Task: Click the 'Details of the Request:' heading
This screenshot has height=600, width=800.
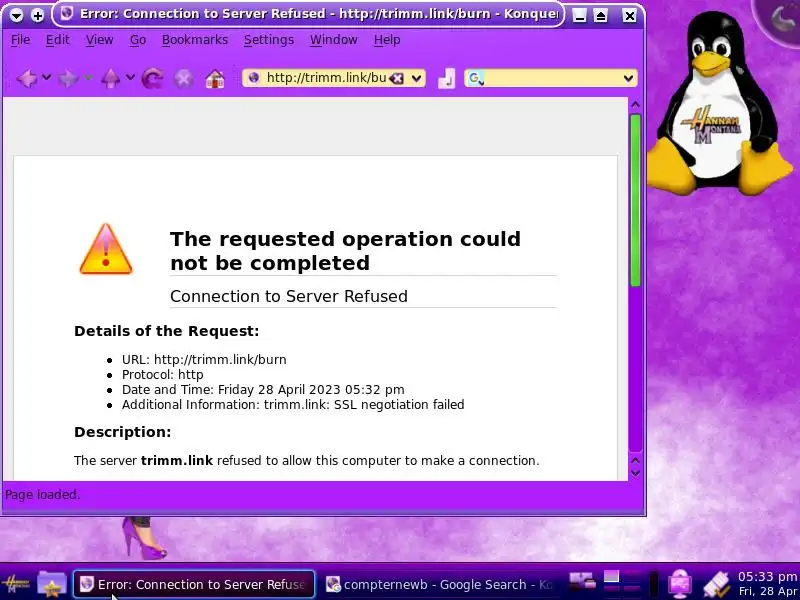Action: [x=166, y=331]
